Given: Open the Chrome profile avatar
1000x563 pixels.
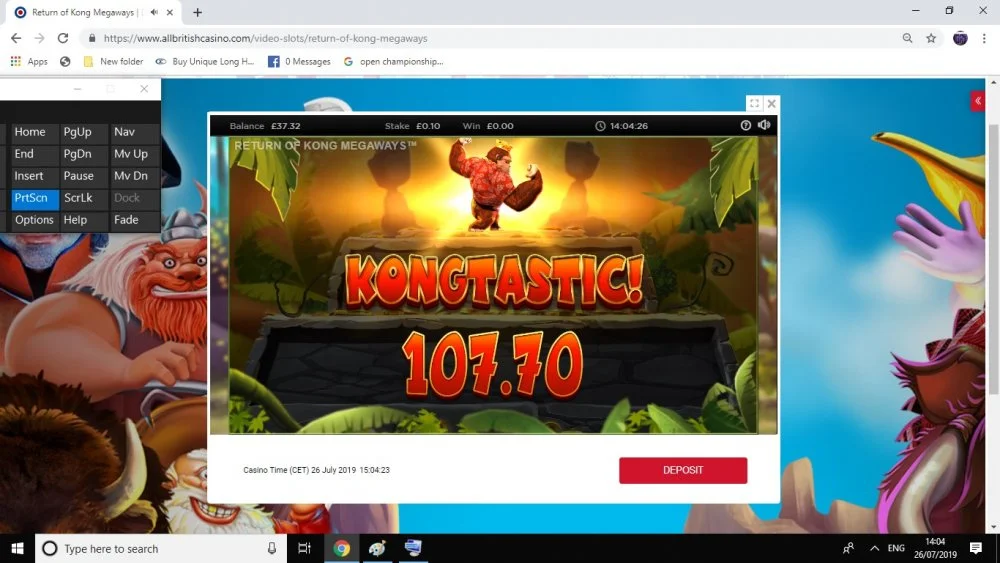Looking at the screenshot, I should (960, 38).
